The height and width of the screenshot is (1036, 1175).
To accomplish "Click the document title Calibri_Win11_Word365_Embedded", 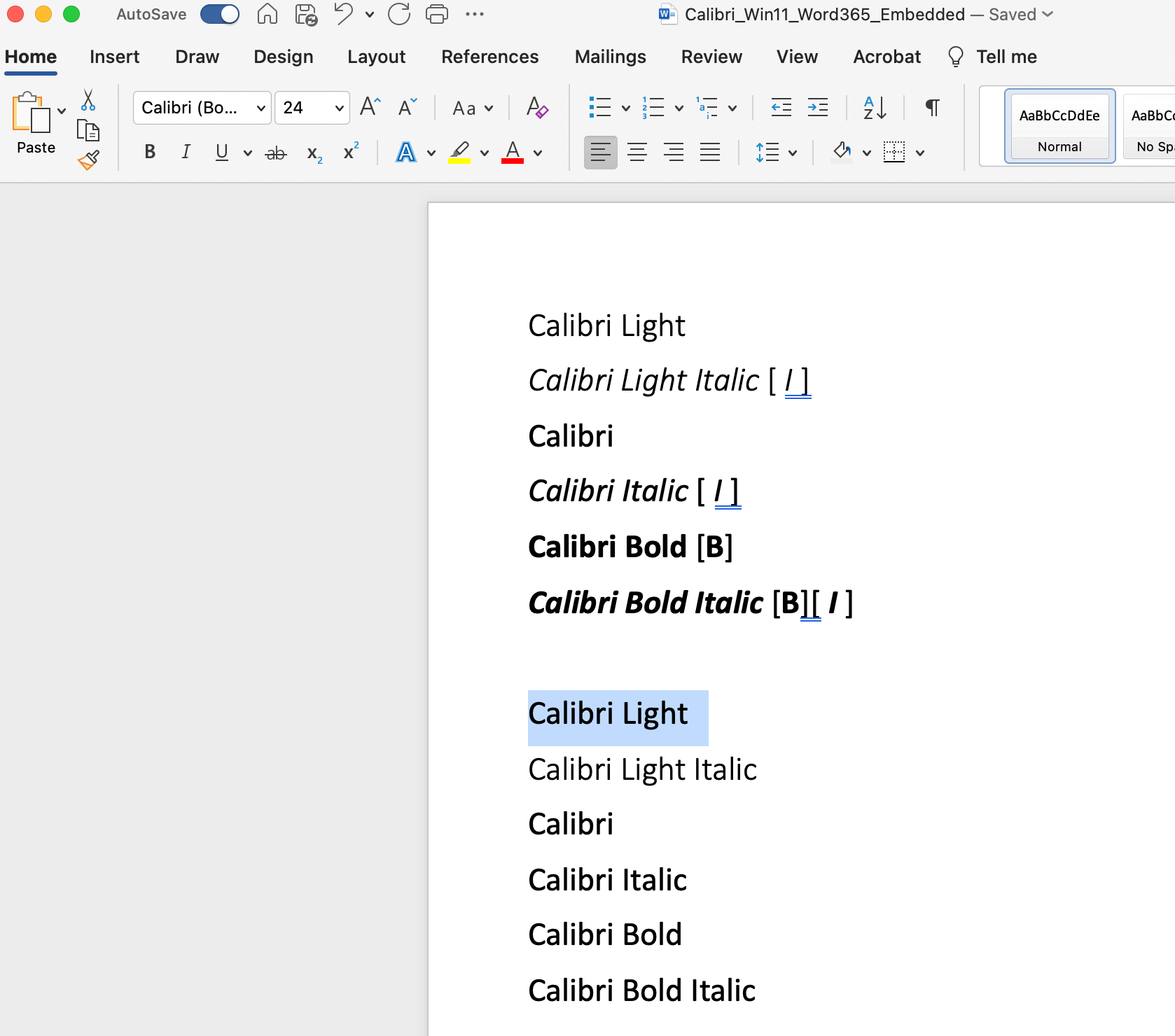I will click(x=824, y=14).
